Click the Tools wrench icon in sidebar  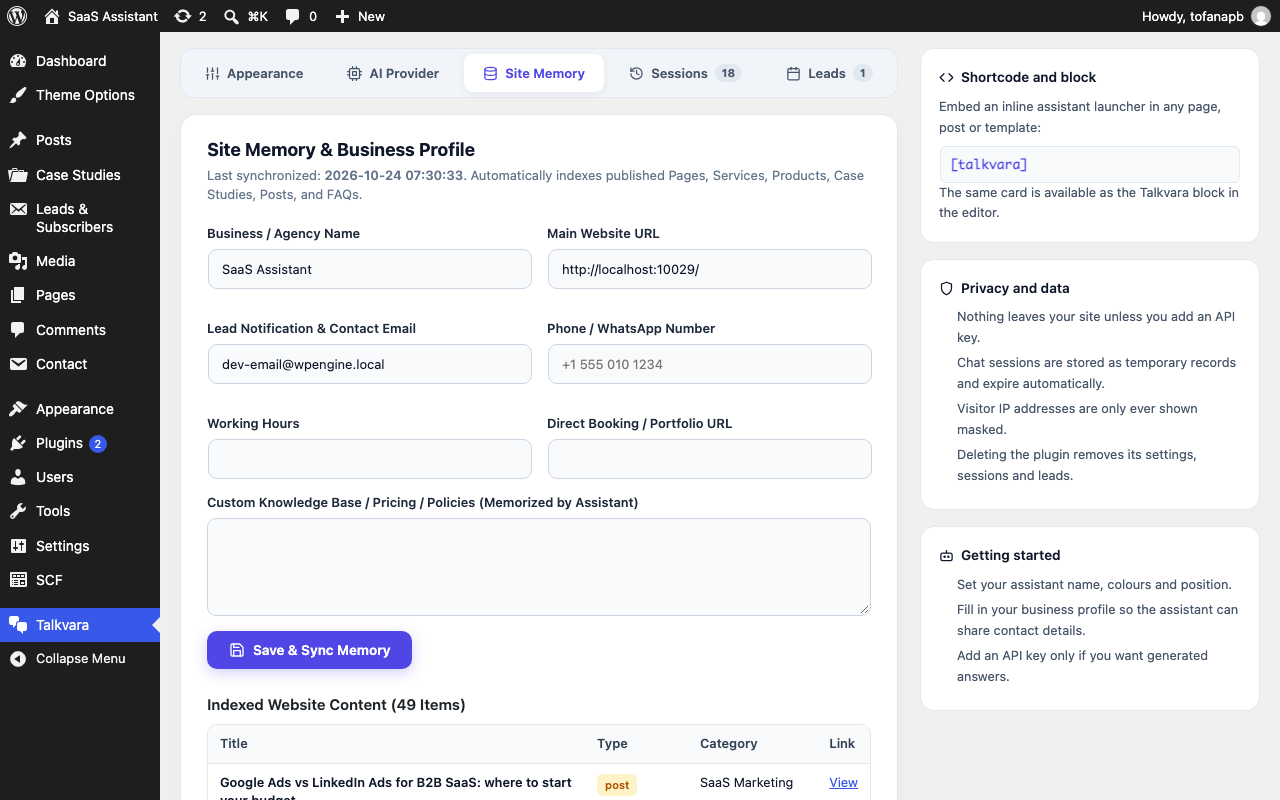18,511
